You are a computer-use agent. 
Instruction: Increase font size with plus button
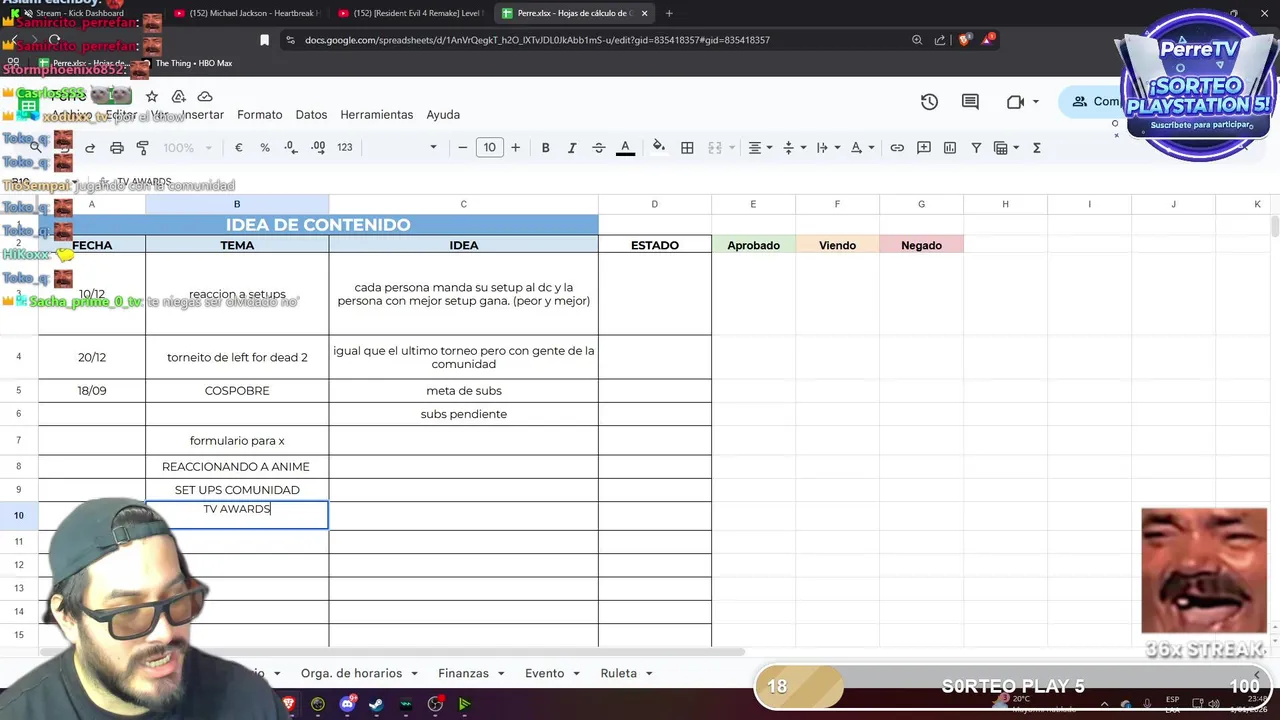(515, 147)
